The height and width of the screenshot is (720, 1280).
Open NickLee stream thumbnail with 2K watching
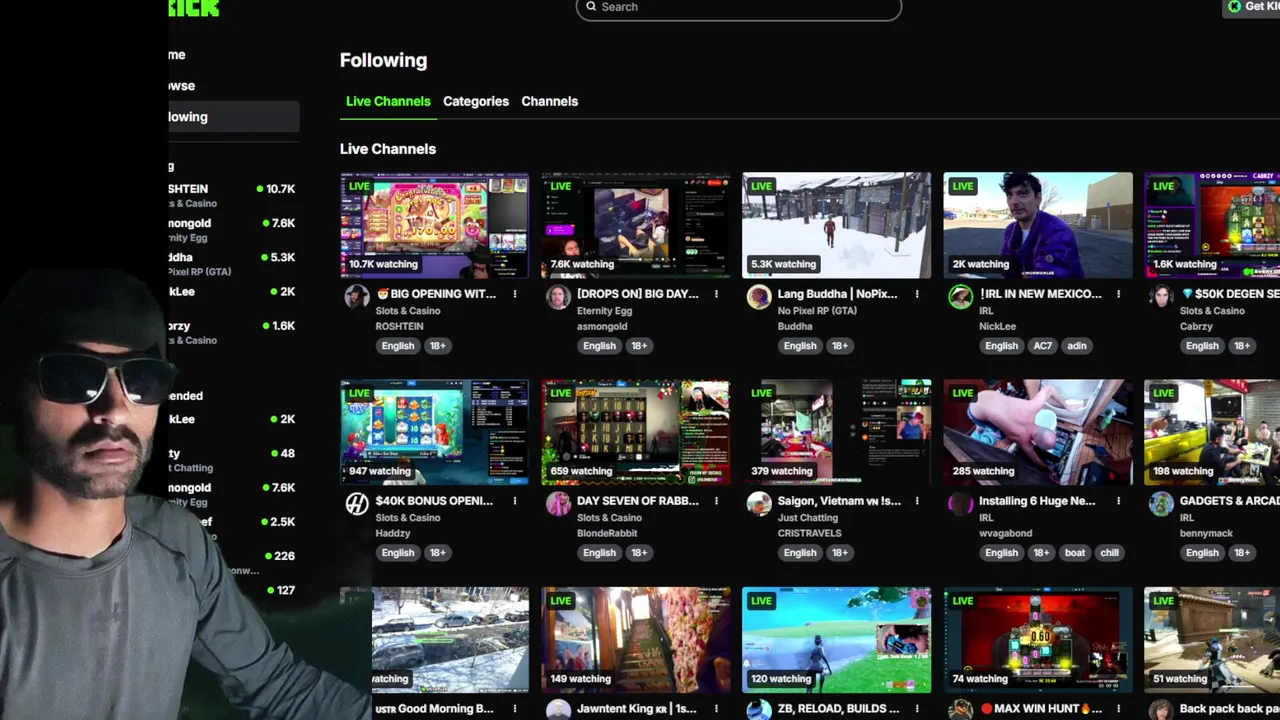(1038, 225)
